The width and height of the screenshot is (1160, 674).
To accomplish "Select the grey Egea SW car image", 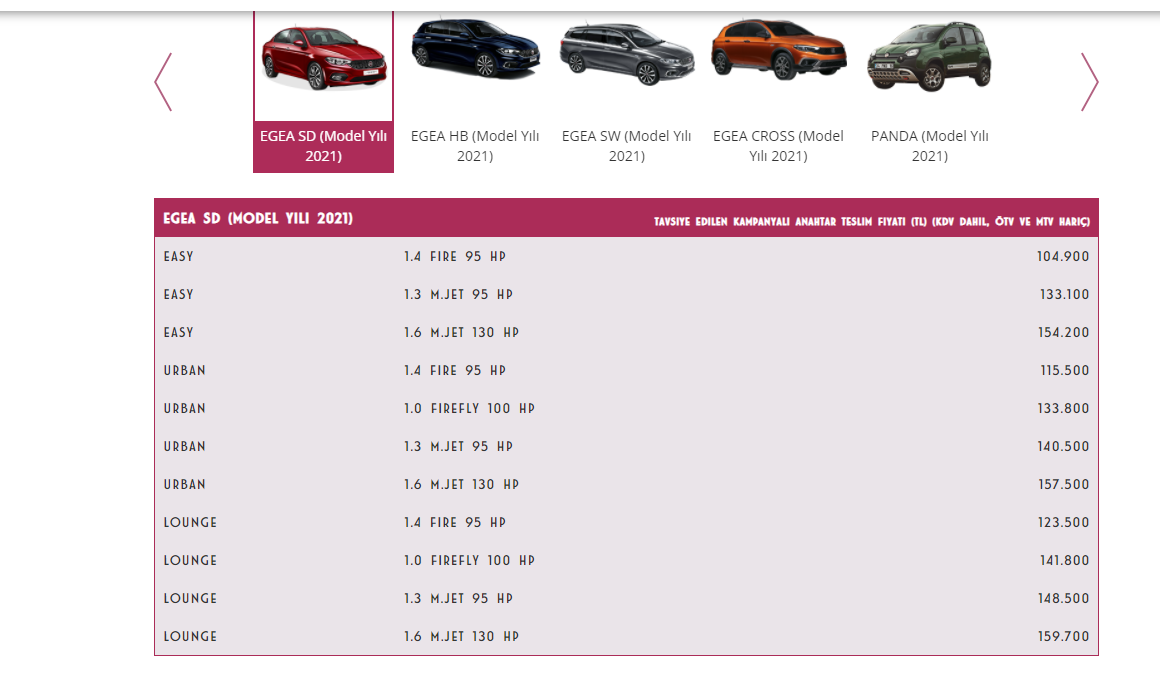I will coord(627,53).
